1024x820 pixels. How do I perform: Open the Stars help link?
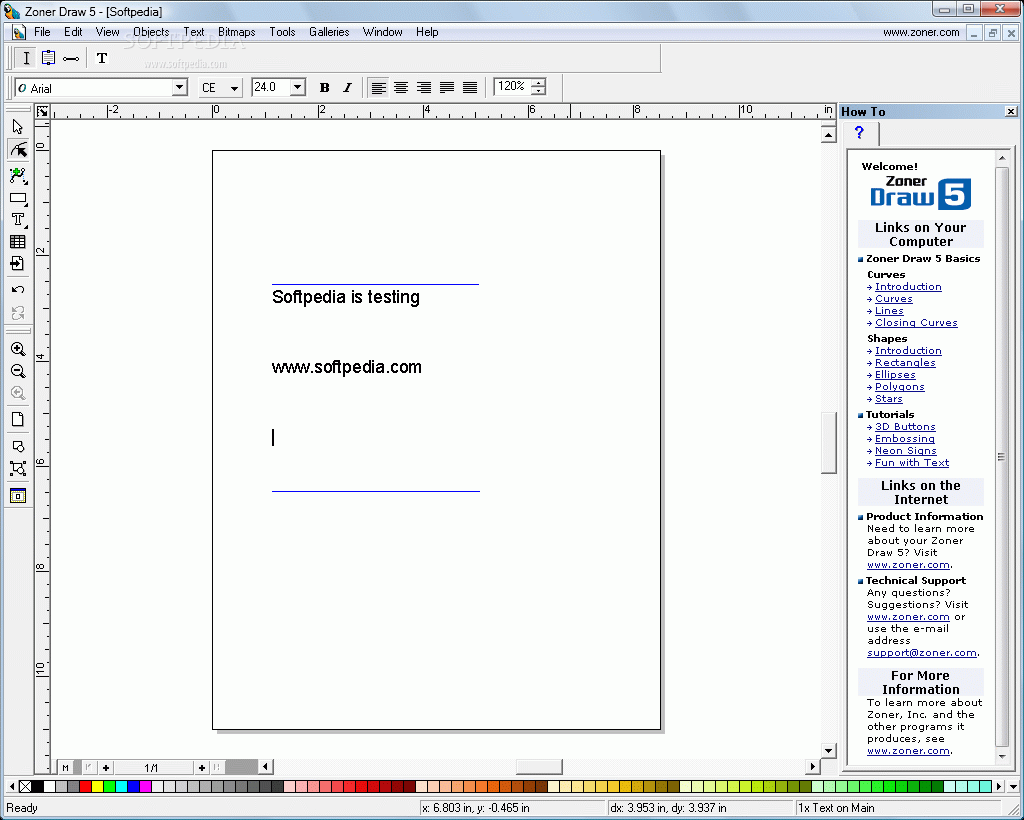click(x=889, y=398)
